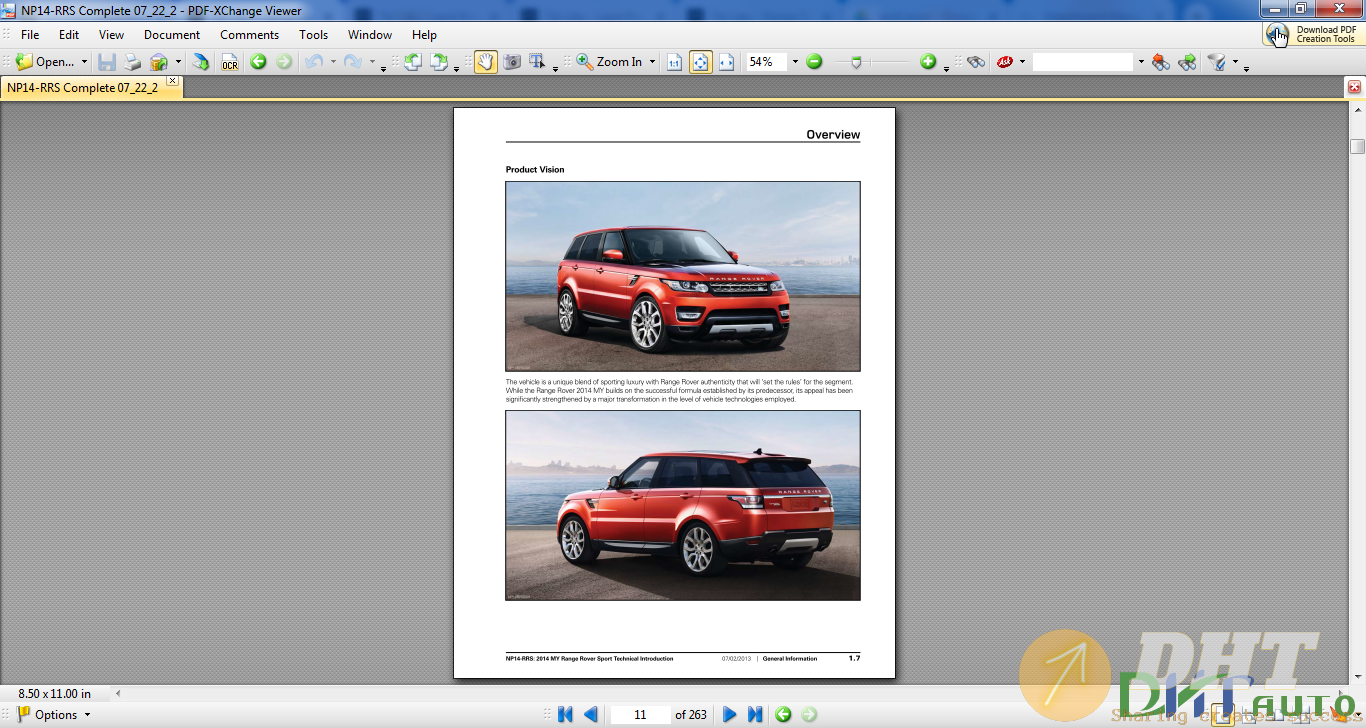Screen dimensions: 1366x728
Task: Click the Zoom In magnifier tool
Action: pos(609,62)
